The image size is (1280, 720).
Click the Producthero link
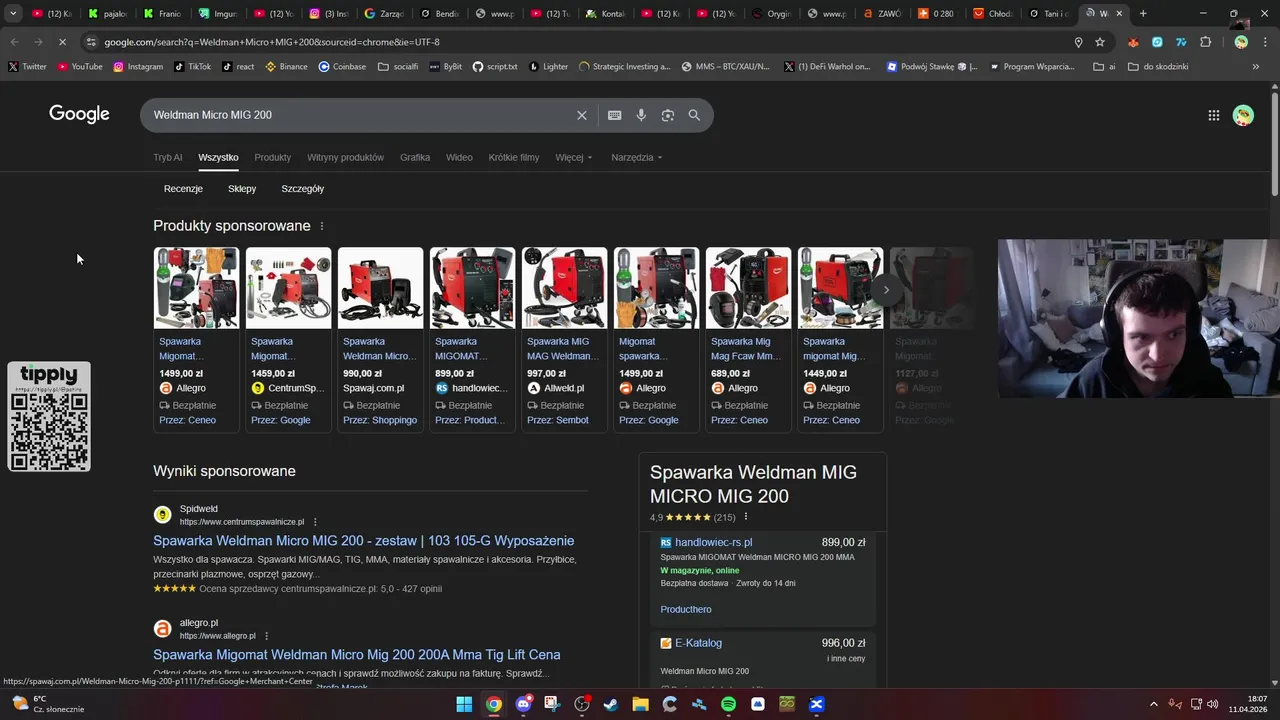[686, 609]
